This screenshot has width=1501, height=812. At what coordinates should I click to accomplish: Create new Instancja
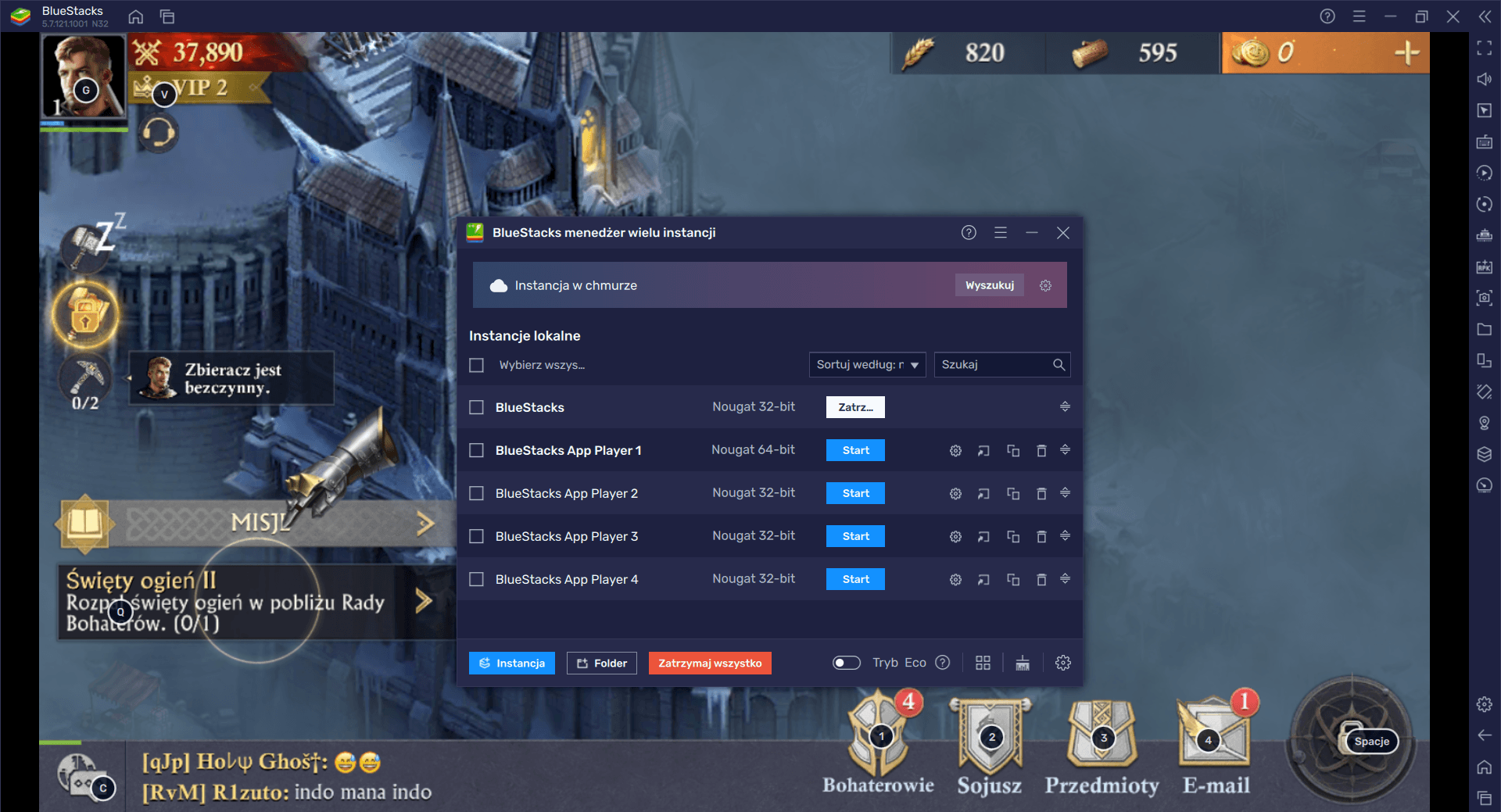[x=512, y=663]
